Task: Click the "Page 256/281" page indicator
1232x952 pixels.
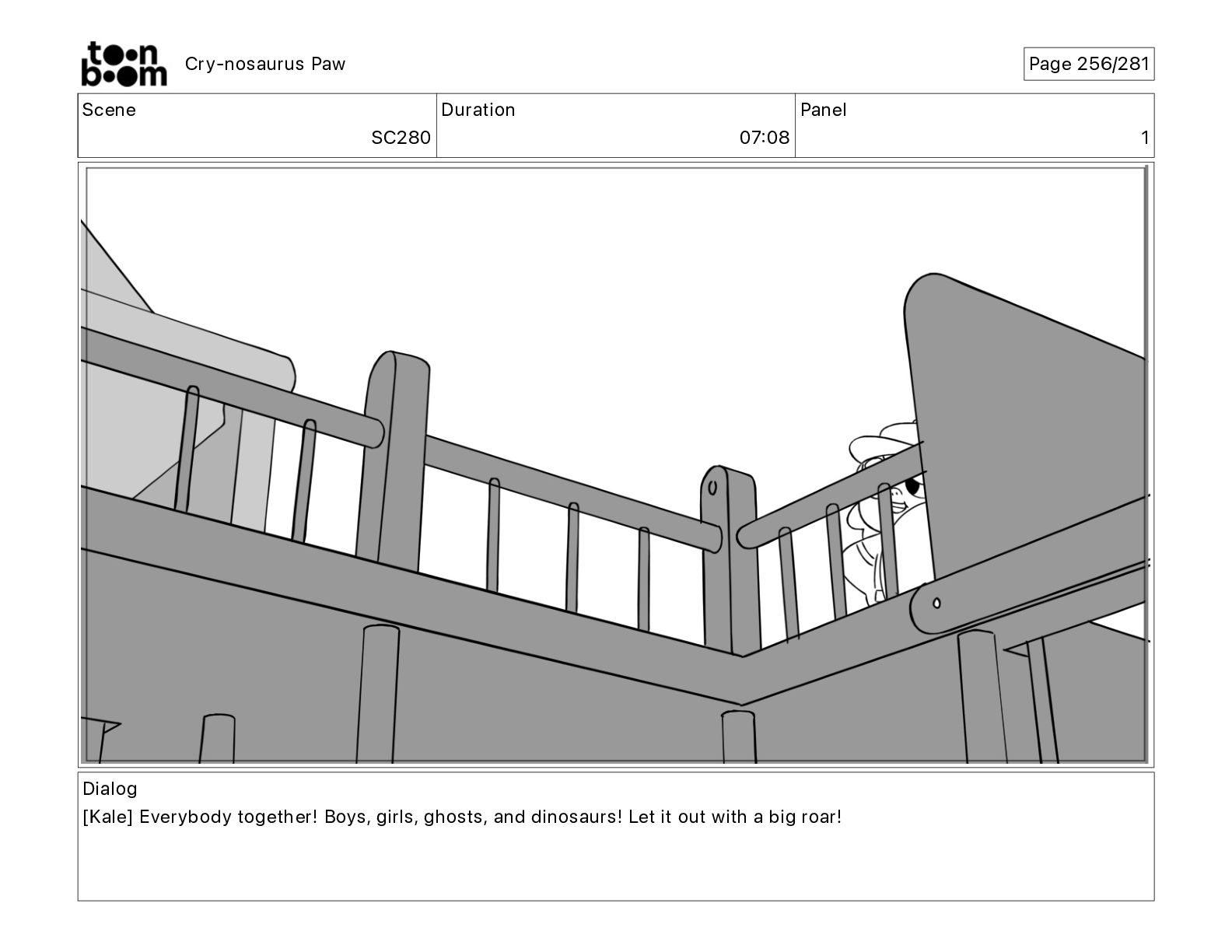Action: tap(1089, 64)
